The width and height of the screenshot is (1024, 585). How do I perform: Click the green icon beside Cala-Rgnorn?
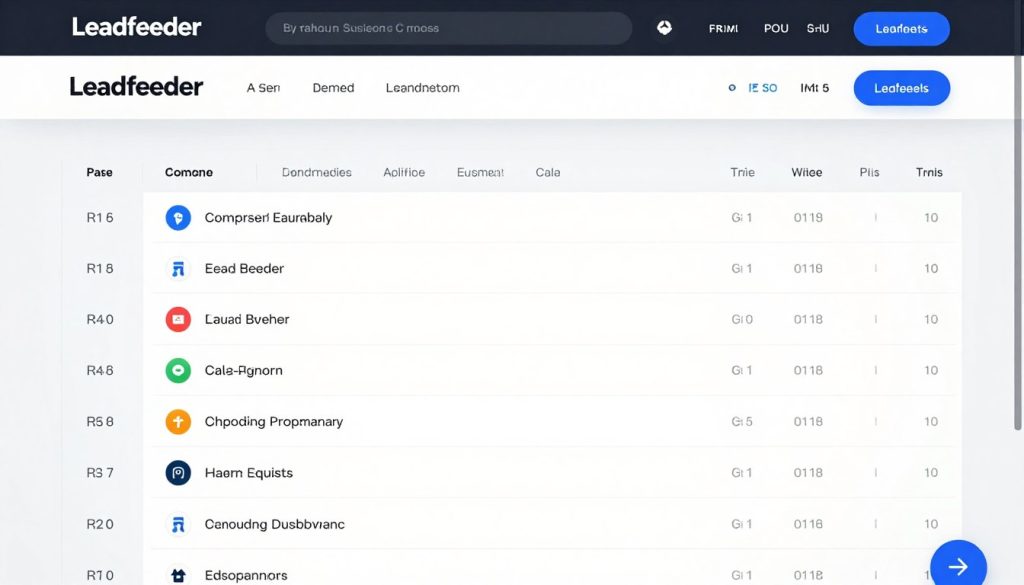[178, 370]
